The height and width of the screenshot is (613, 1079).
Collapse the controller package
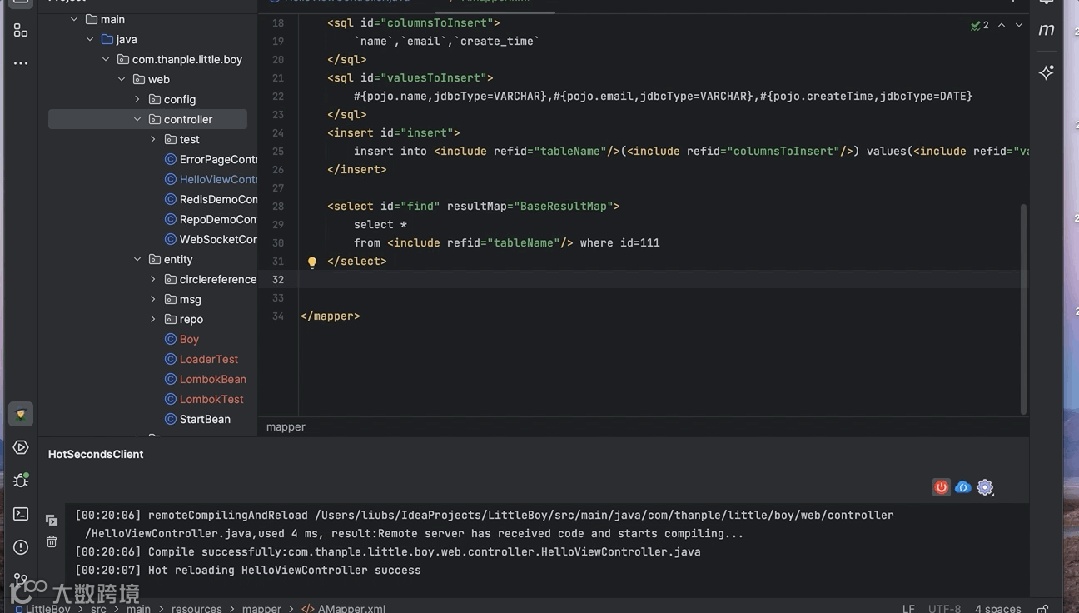137,119
